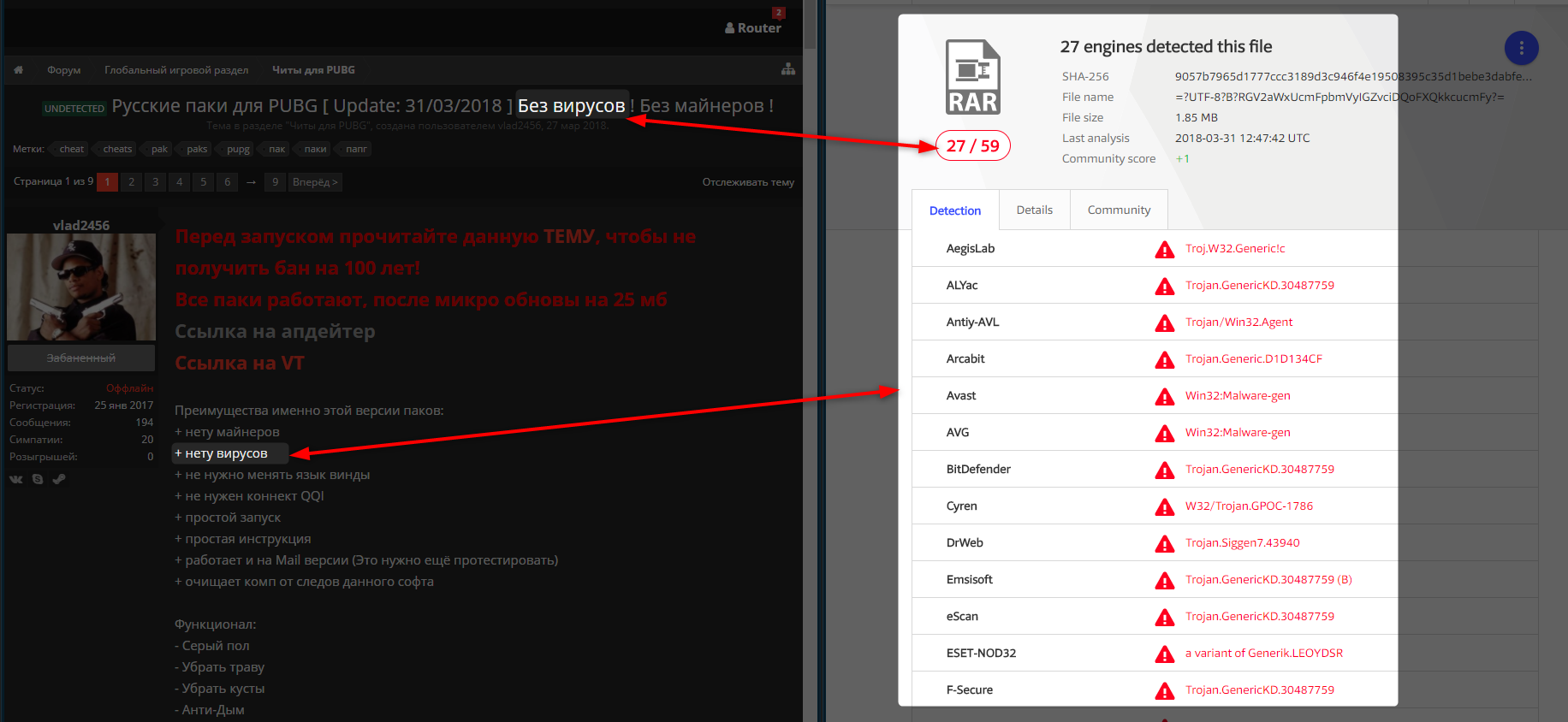
Task: Click the warning icon in the Antiy-AVL row
Action: [1164, 323]
